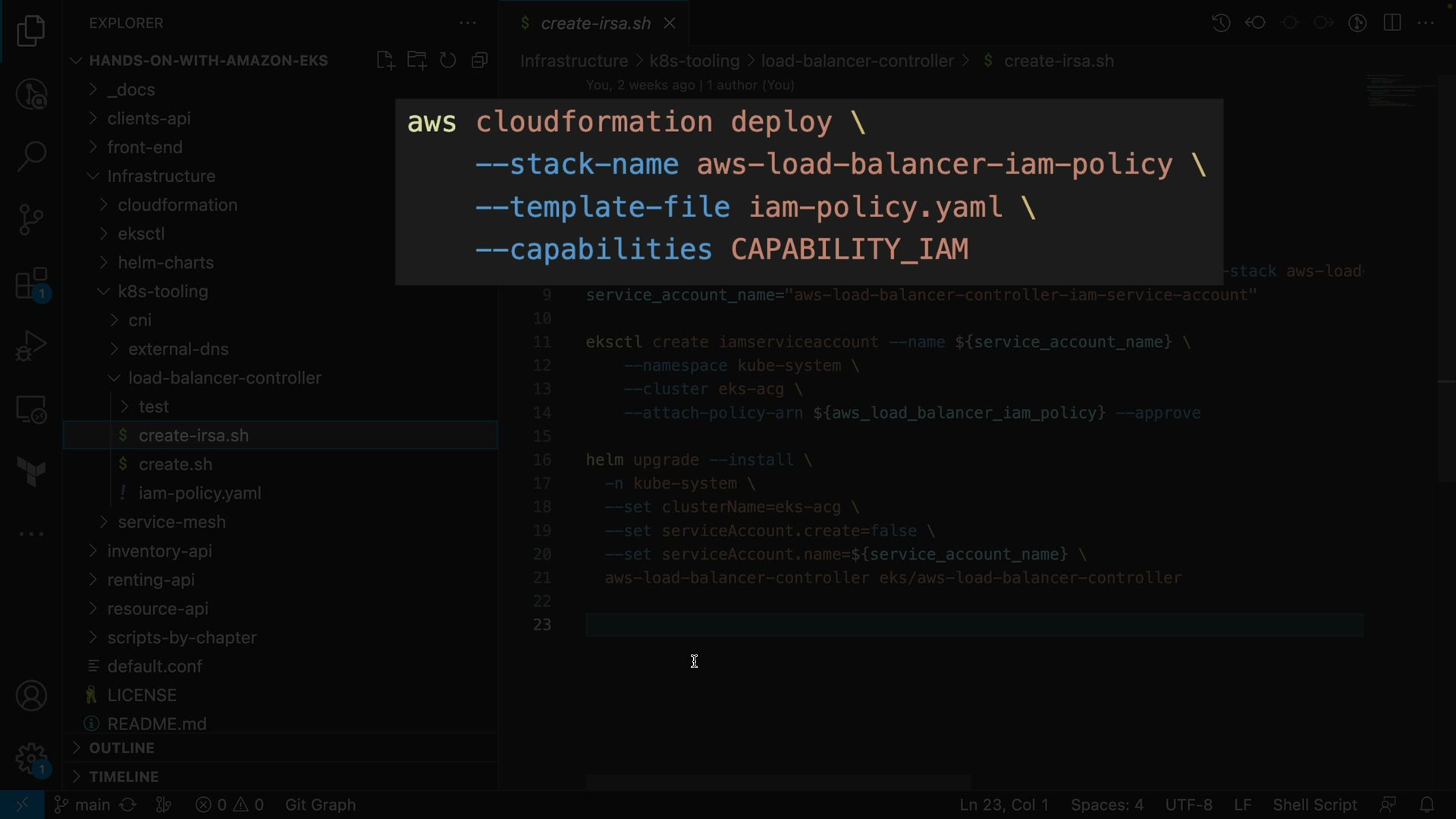Select the create-irsa.sh editor tab
1456x819 pixels.
click(595, 24)
